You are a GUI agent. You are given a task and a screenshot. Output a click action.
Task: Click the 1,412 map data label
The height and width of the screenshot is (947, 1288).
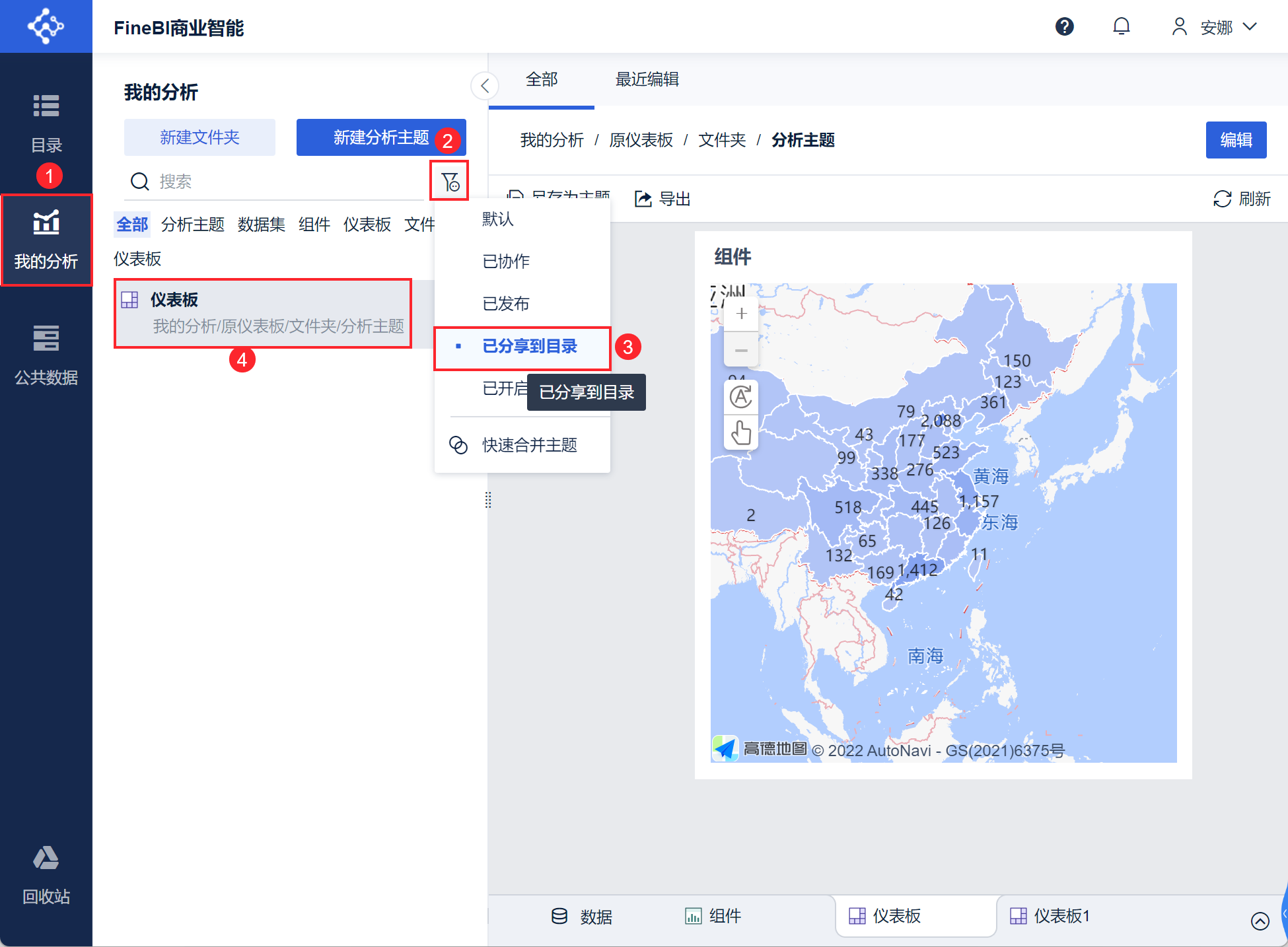[917, 570]
